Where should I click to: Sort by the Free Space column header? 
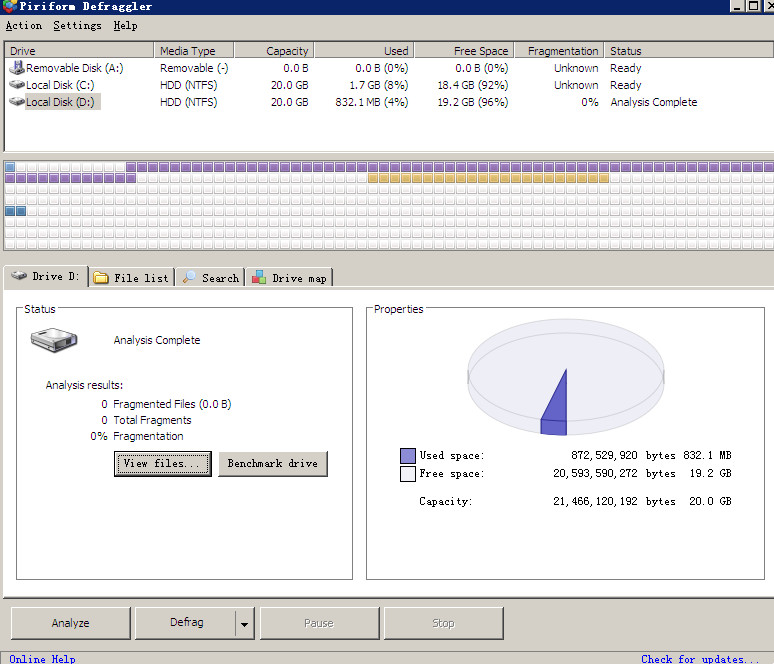464,50
